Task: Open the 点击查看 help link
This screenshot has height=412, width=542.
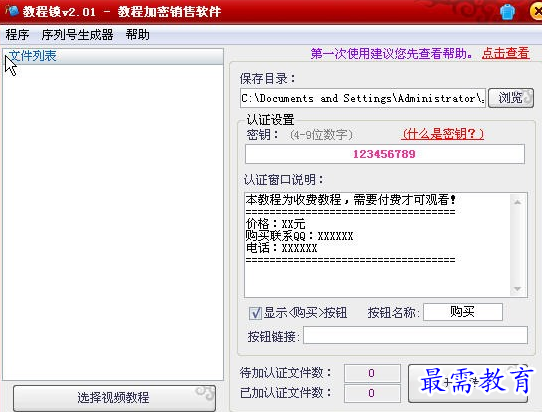Action: pyautogui.click(x=506, y=53)
